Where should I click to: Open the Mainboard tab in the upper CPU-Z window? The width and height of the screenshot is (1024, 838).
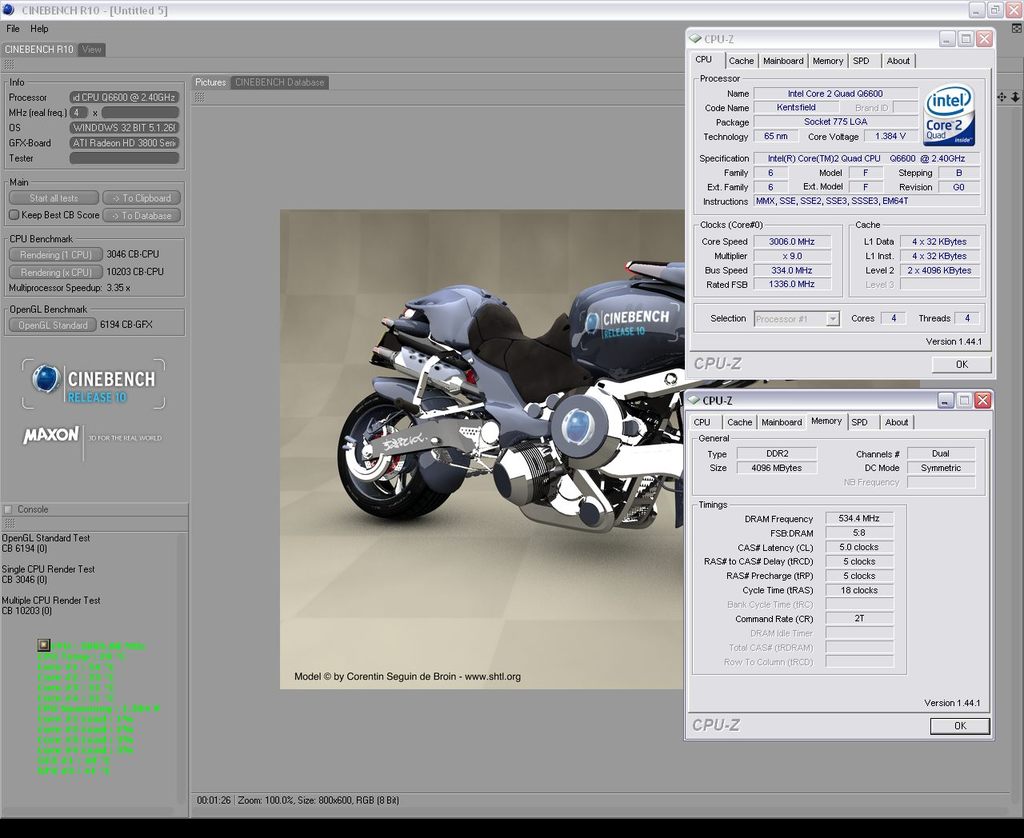(783, 61)
